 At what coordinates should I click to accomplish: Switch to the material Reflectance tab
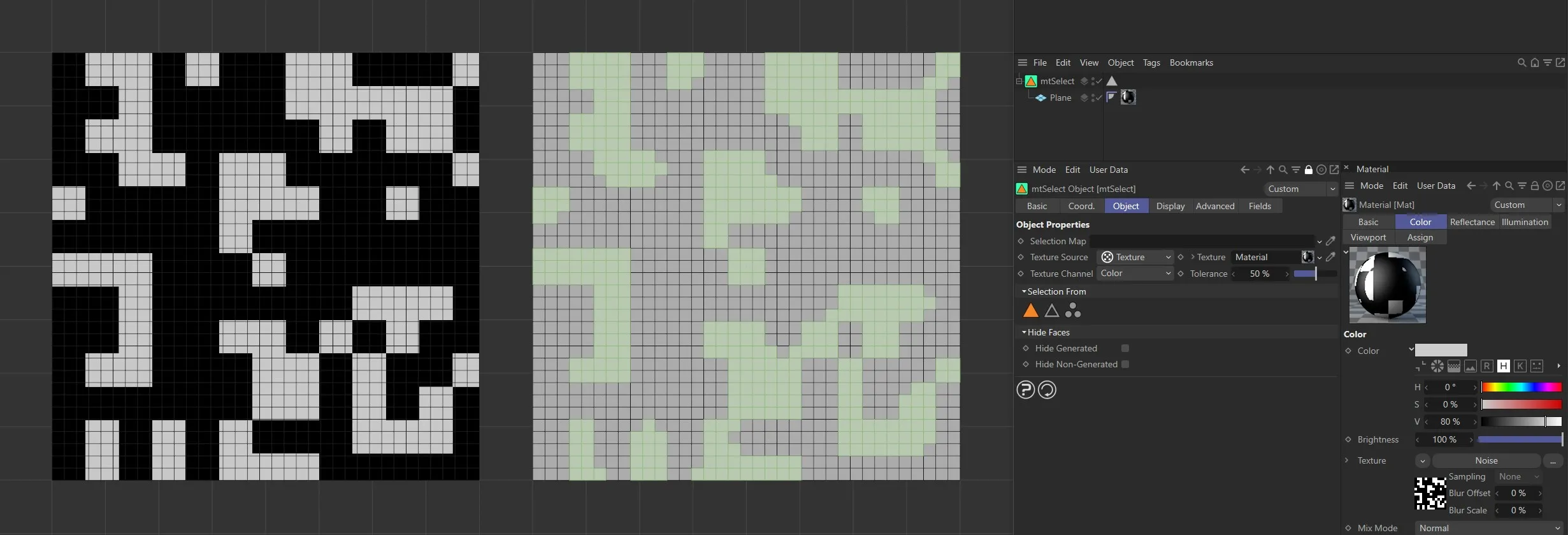[x=1472, y=222]
